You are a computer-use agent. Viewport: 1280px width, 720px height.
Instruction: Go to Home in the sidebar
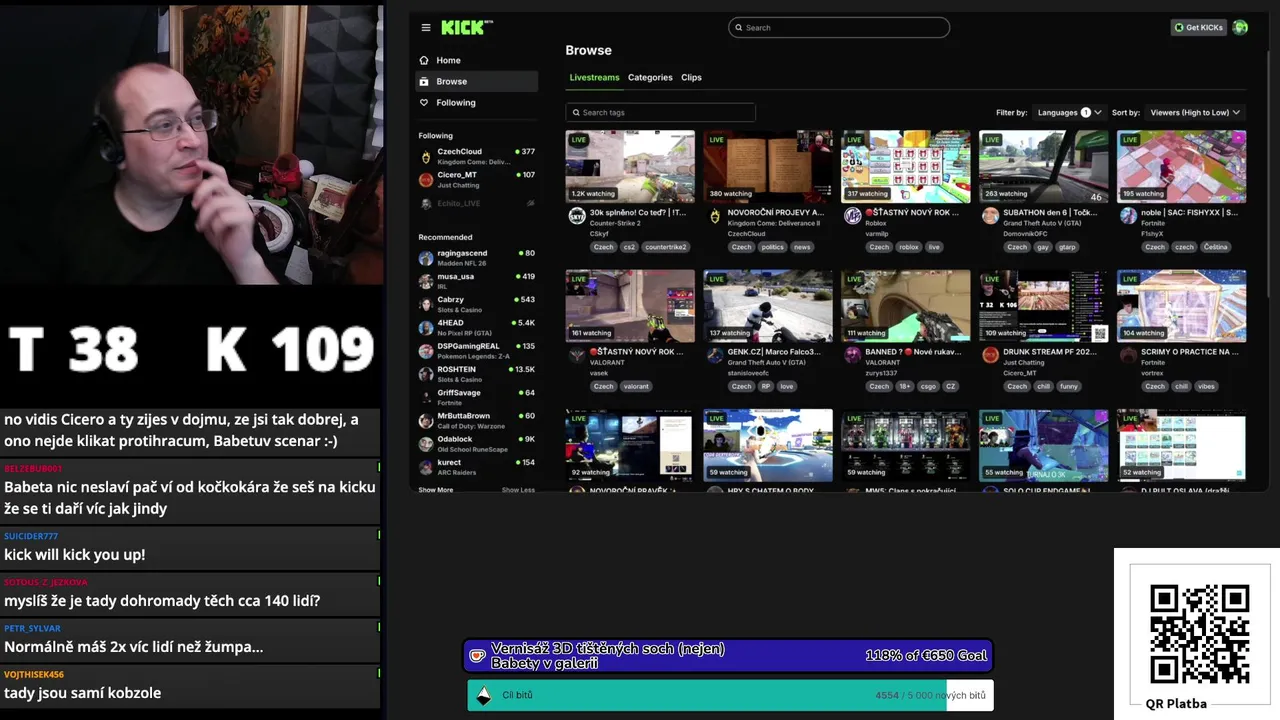click(477, 60)
